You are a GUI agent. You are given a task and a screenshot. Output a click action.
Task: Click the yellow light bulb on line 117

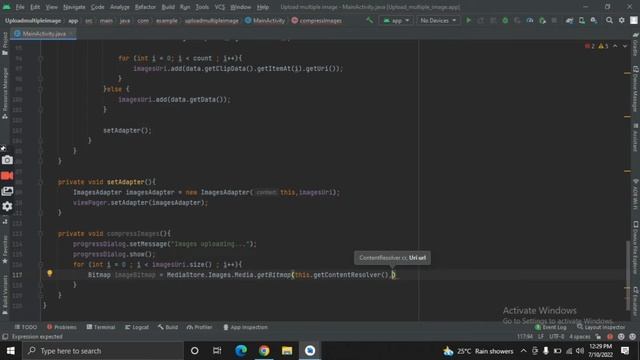[x=50, y=273]
